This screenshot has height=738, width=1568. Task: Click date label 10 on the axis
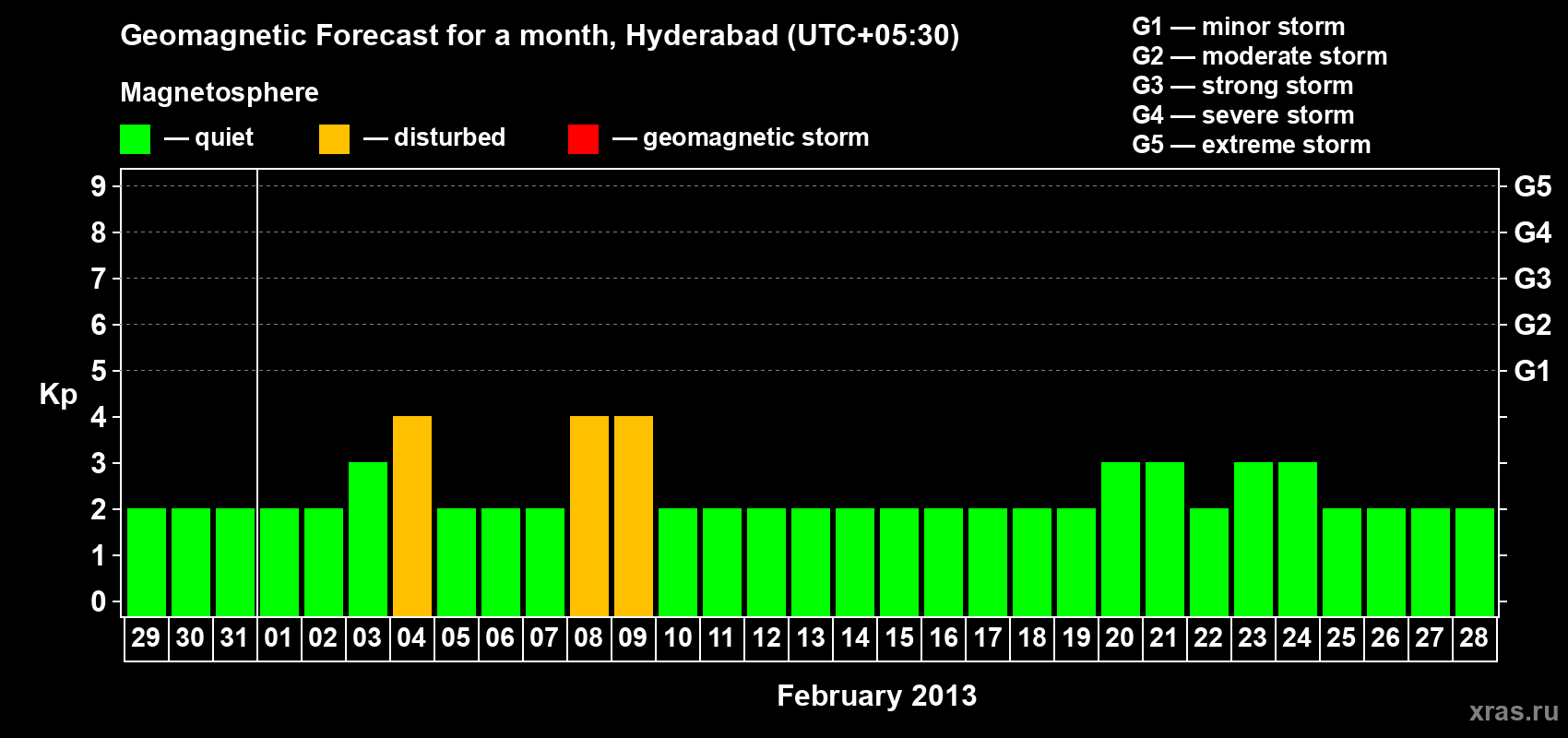pos(677,637)
